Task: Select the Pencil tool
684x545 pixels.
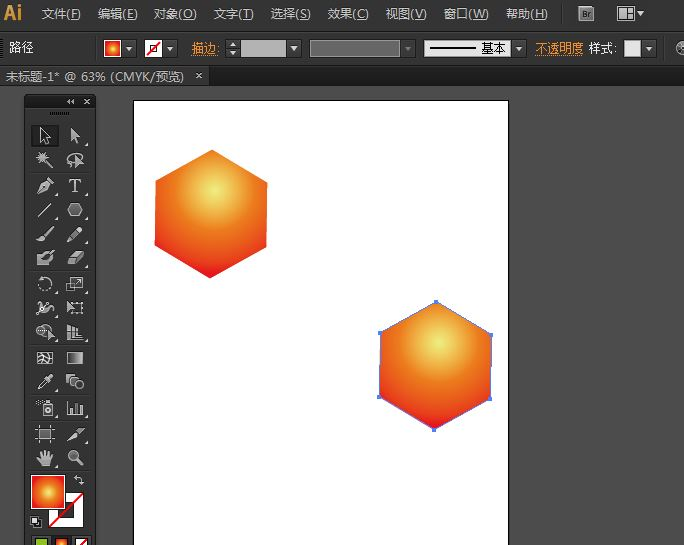Action: click(75, 234)
